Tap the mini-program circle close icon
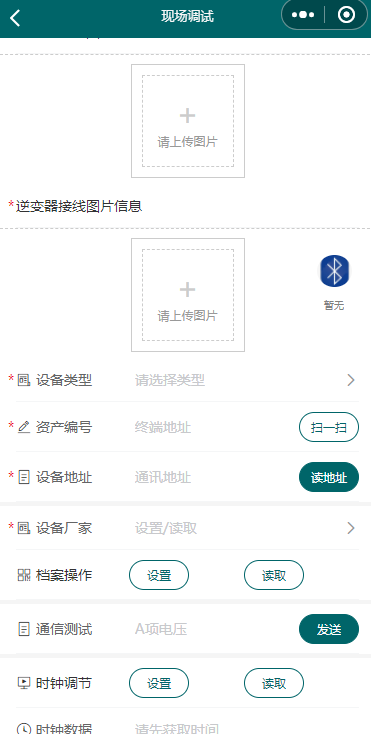Image resolution: width=371 pixels, height=734 pixels. coord(346,15)
